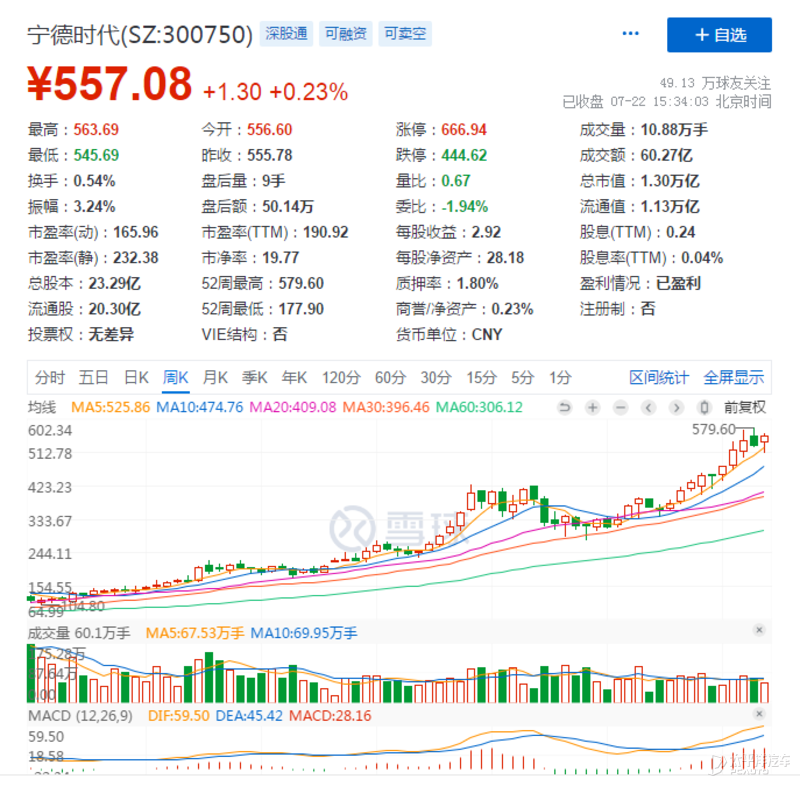This screenshot has height=786, width=800.
Task: Click the 均线 moving average label
Action: [42, 408]
